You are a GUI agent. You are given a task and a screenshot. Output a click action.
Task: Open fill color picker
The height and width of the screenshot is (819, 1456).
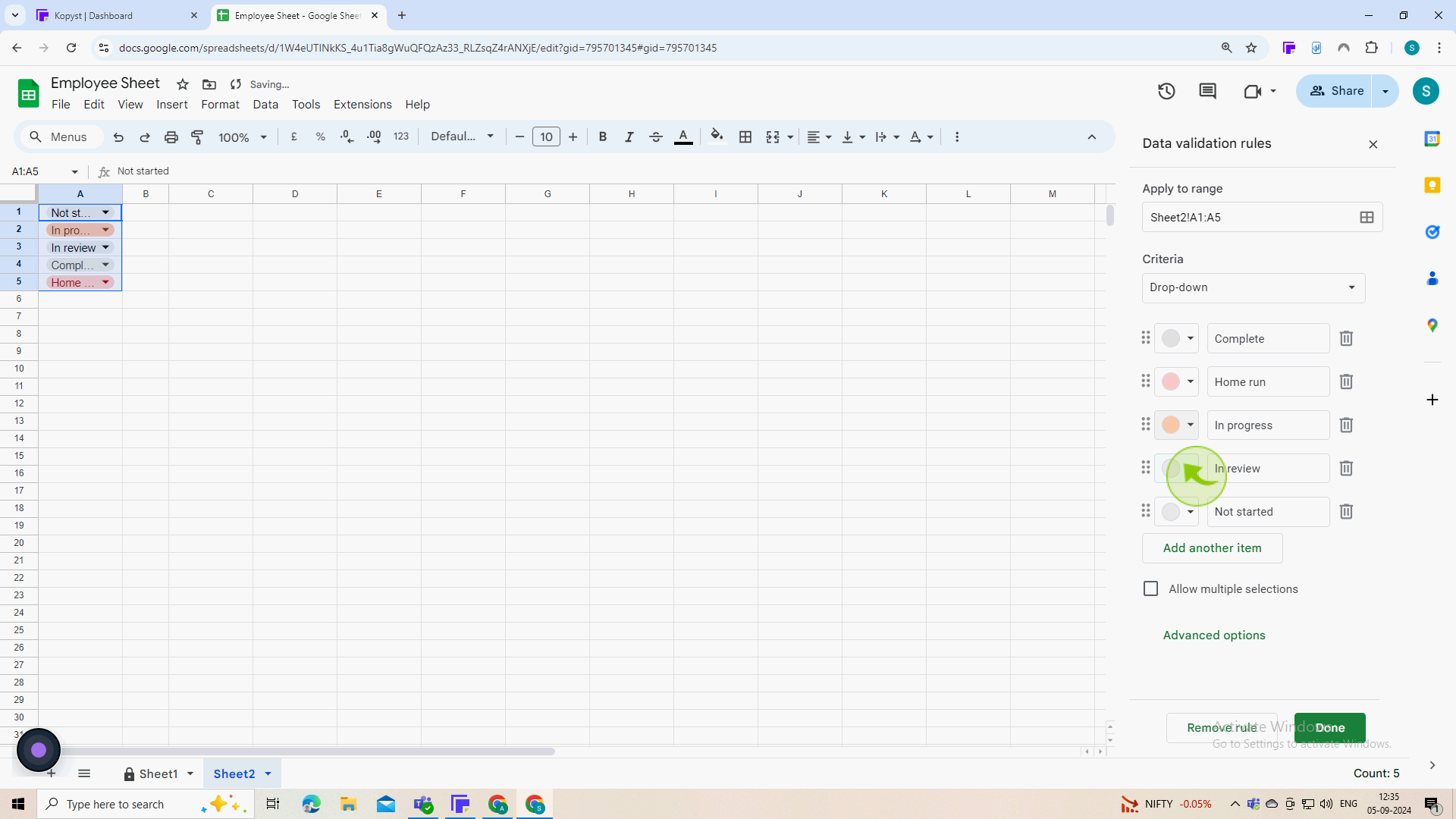717,137
